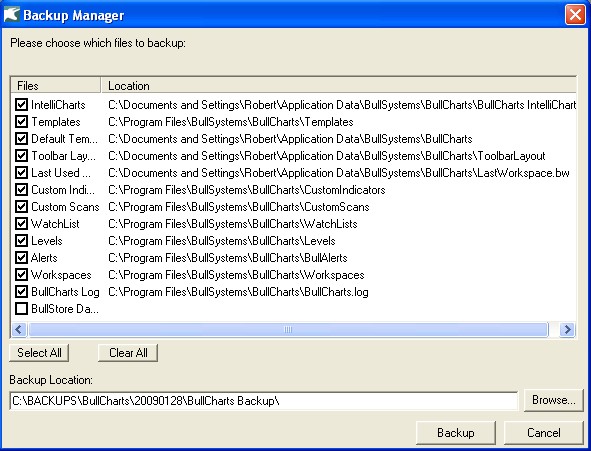Click the horizontal scrollbar thumb
The width and height of the screenshot is (591, 451).
point(288,330)
